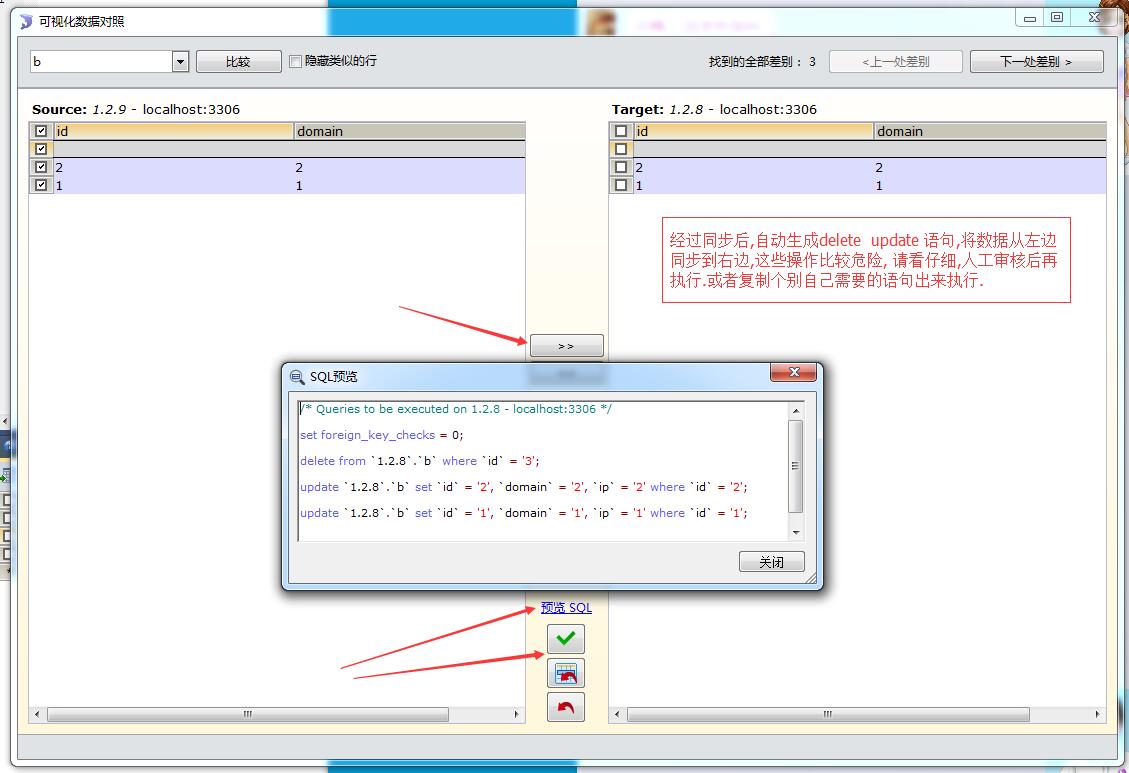Click source domain column header
The image size is (1129, 773).
(x=408, y=131)
